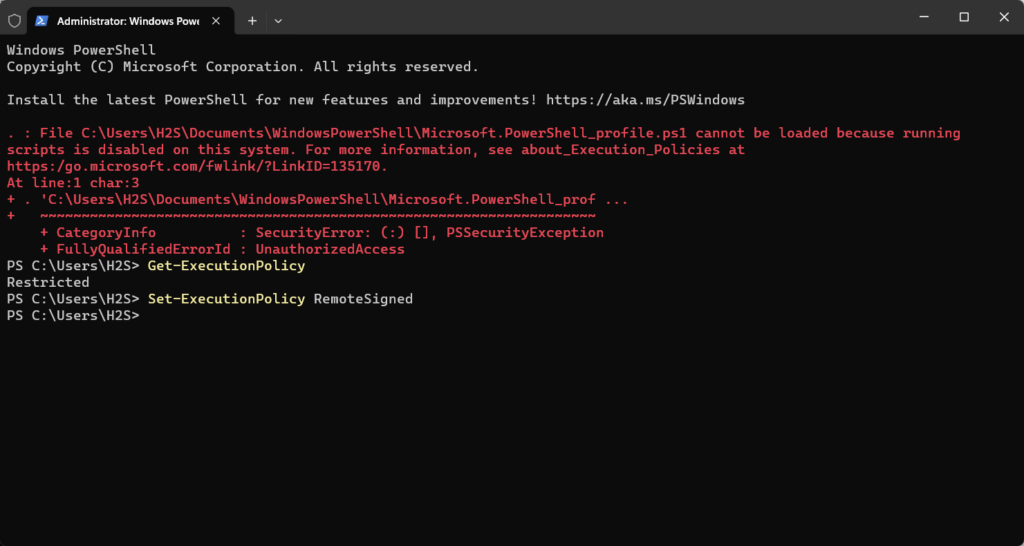Click the RemoteSigned argument text
1024x546 pixels.
tap(363, 299)
